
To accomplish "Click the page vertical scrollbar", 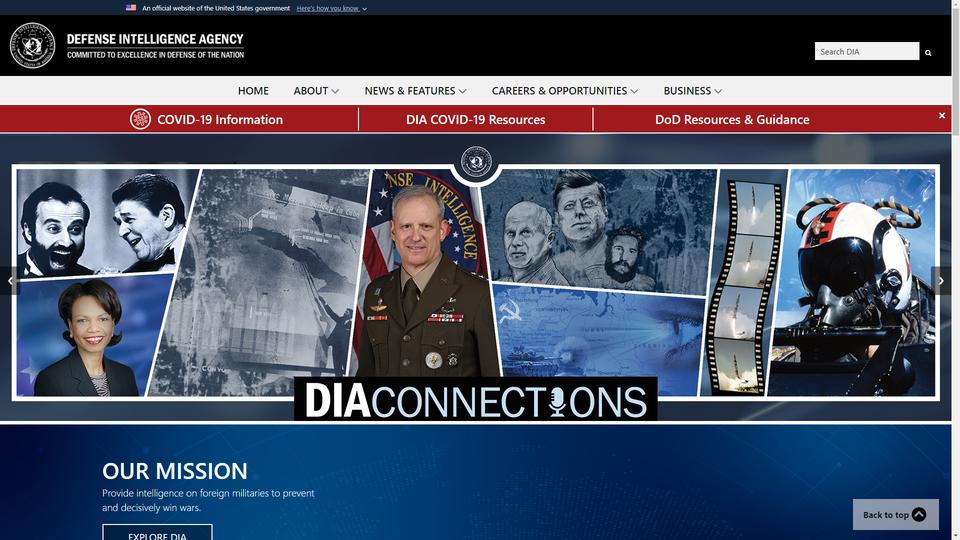I will [955, 270].
